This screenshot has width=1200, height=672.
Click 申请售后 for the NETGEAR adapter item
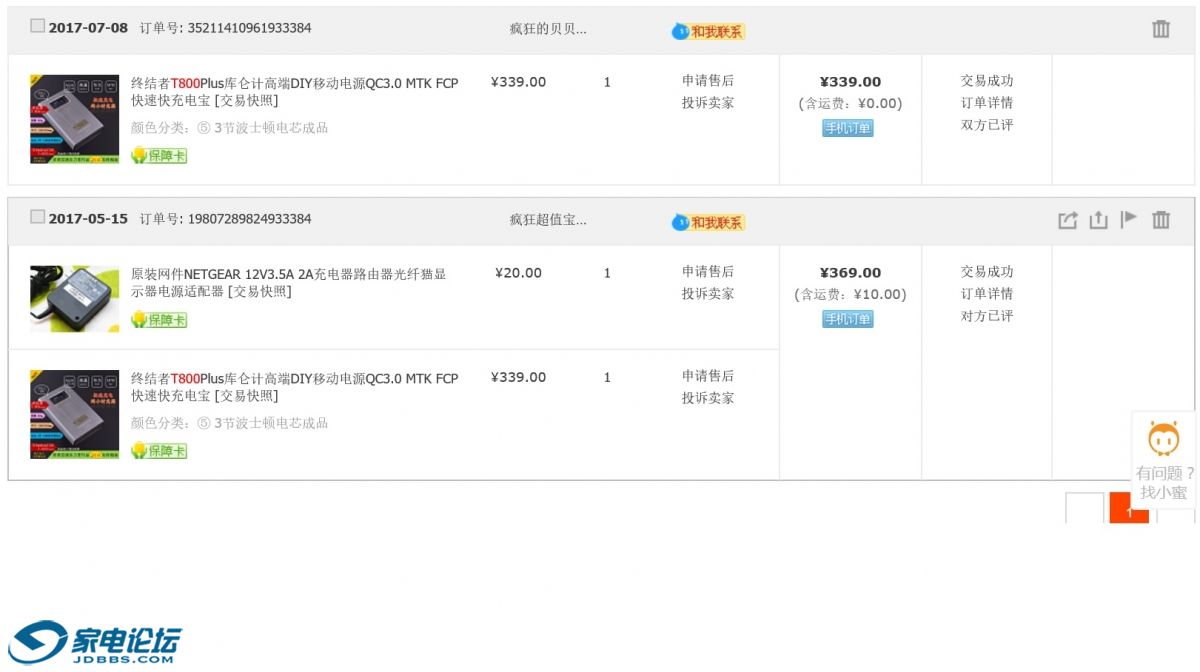[x=707, y=272]
